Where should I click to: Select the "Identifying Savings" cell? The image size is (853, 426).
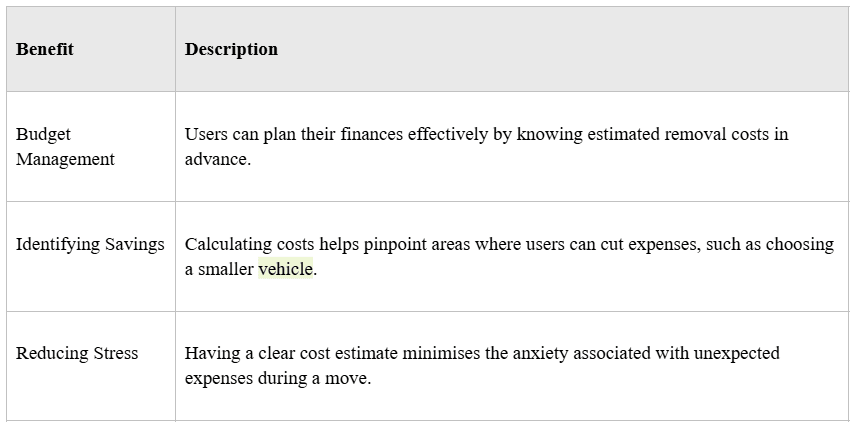click(90, 244)
